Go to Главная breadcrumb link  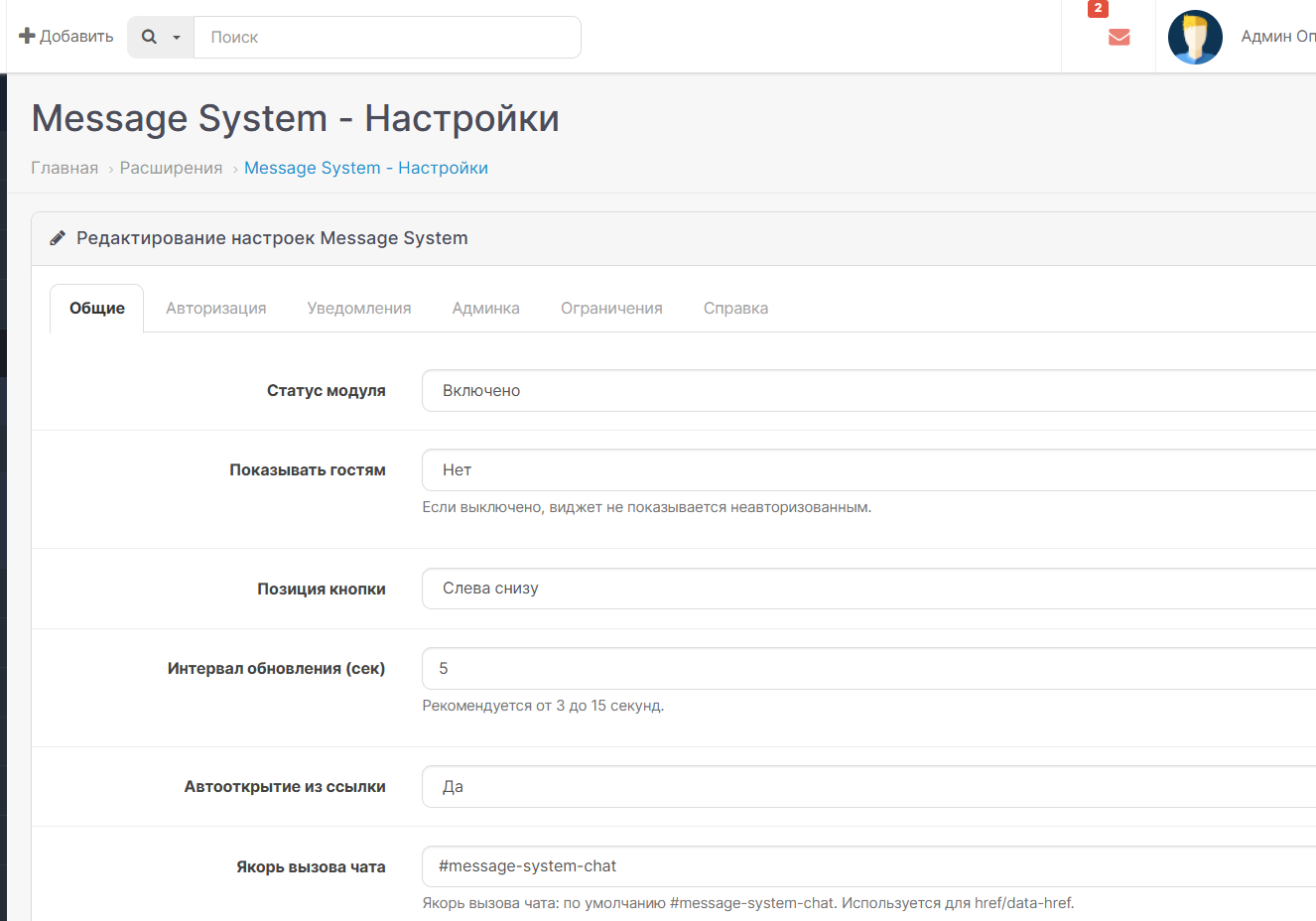pos(65,168)
